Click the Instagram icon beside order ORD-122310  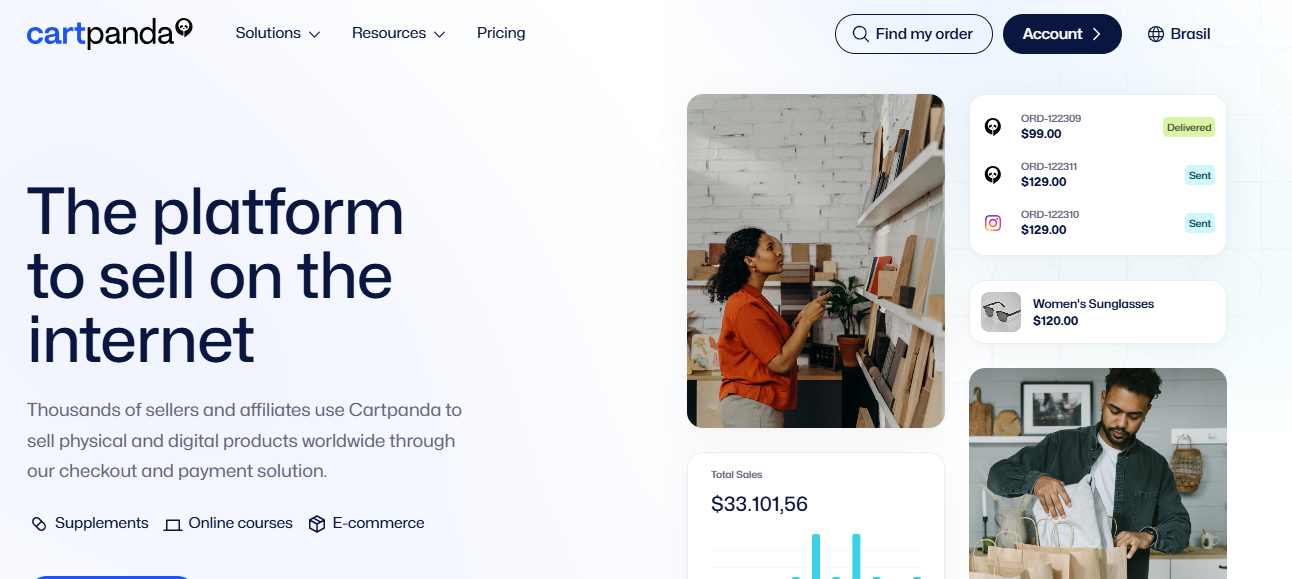click(993, 223)
